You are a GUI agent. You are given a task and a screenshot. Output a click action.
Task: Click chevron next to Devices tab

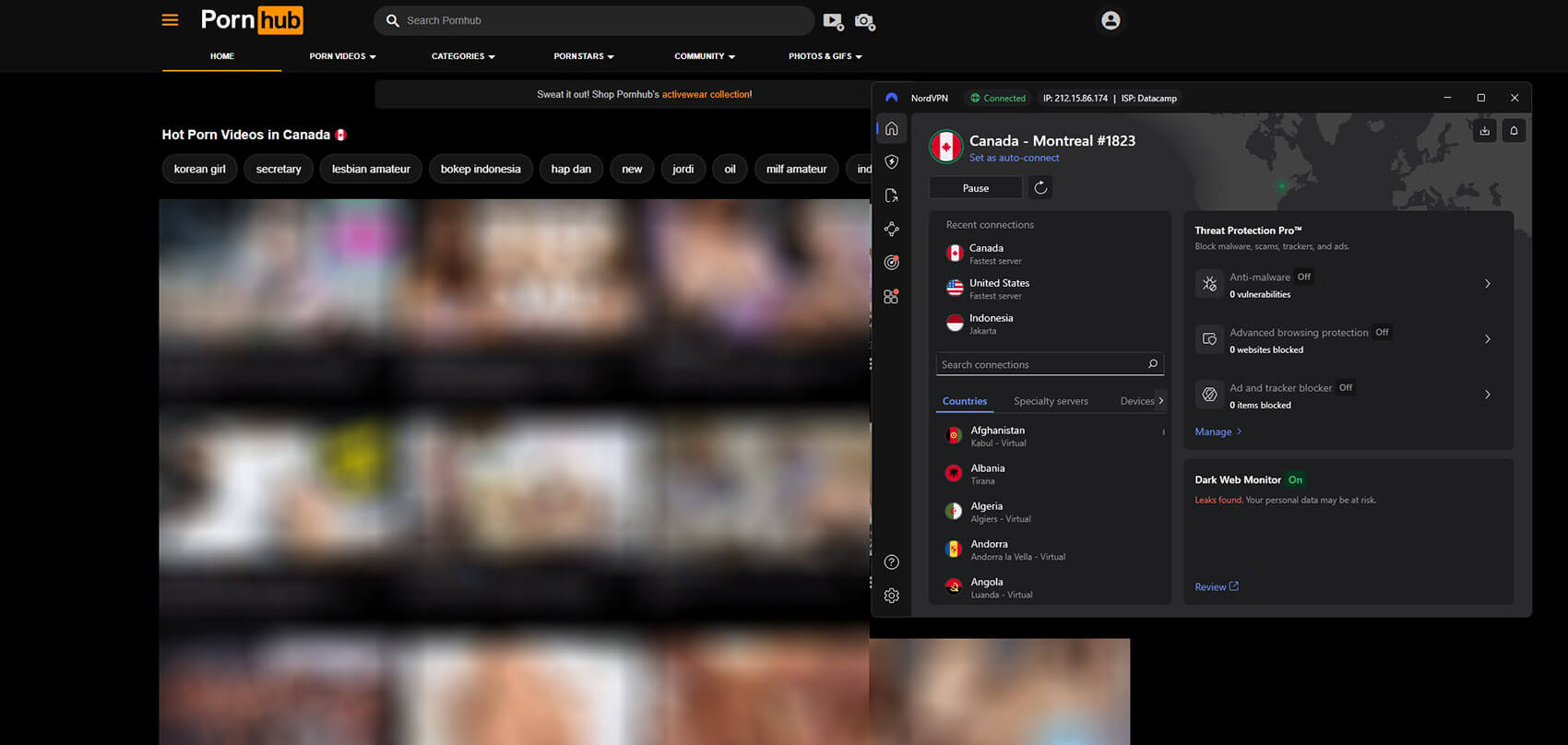pos(1160,401)
